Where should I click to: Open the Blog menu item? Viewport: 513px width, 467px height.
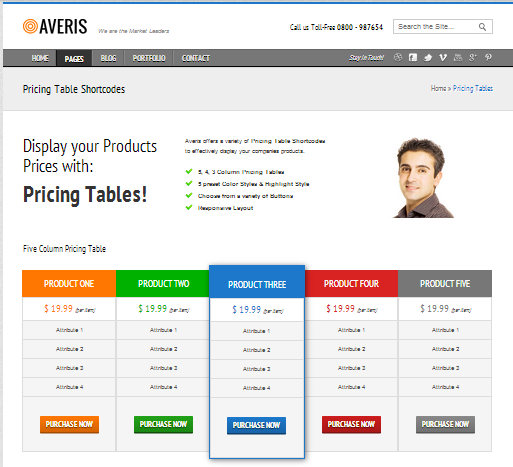coord(108,58)
